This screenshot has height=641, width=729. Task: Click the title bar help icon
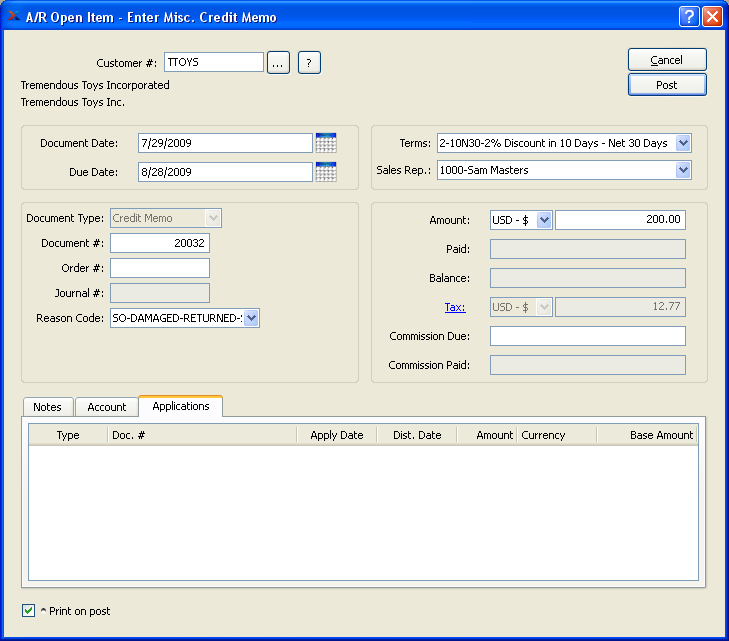click(x=689, y=17)
